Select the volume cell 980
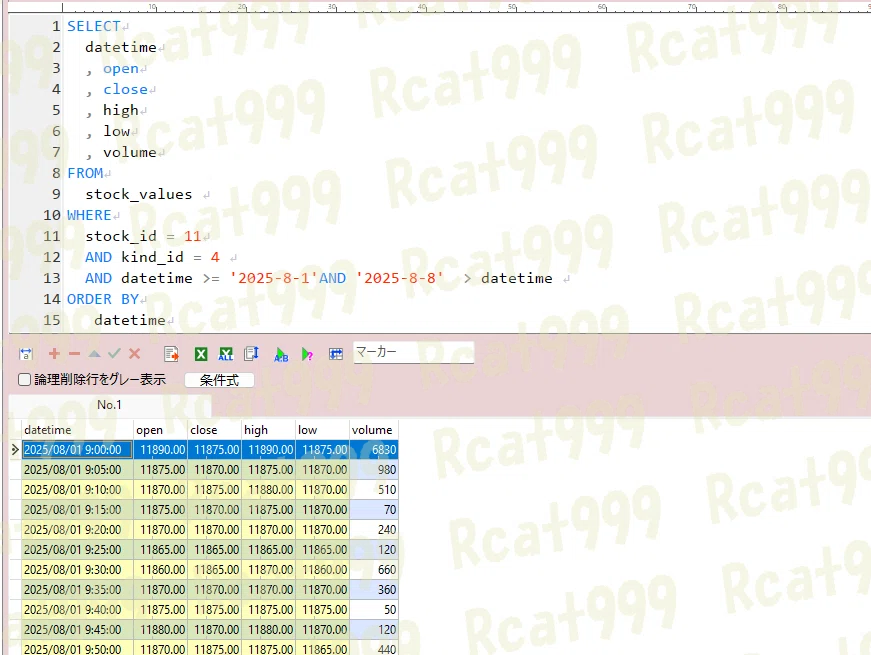871x655 pixels. coord(374,469)
